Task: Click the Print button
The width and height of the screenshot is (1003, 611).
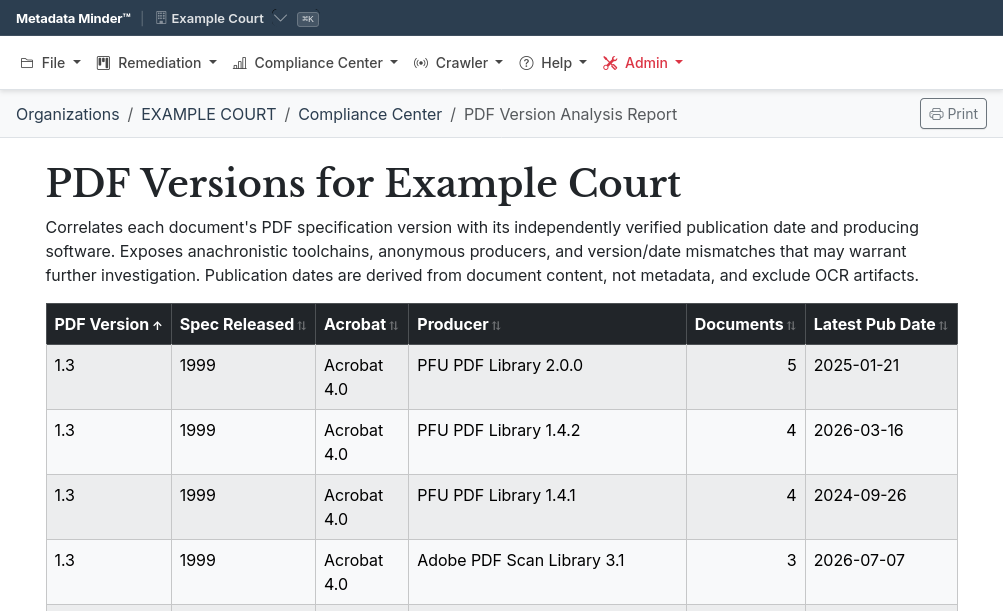Action: 953,114
